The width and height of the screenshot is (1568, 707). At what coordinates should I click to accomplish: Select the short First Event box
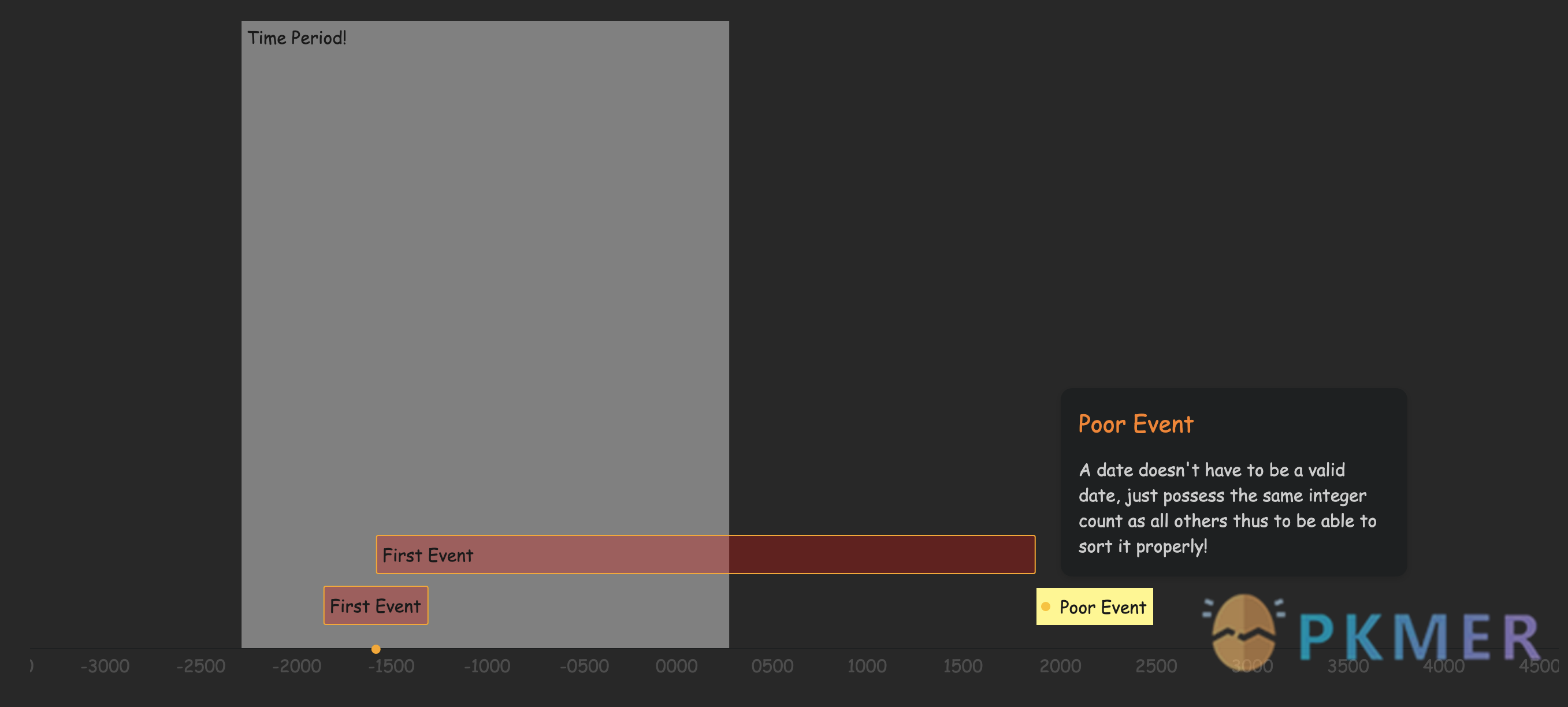pos(376,605)
